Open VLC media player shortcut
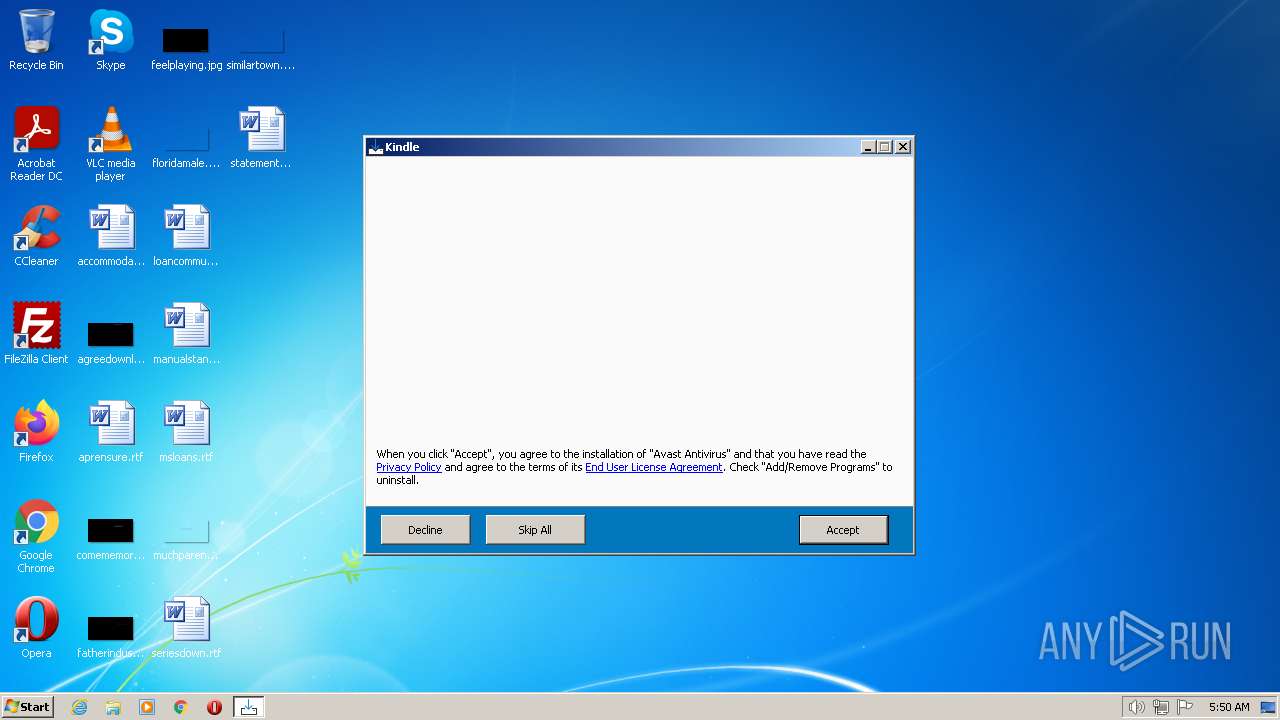 [x=110, y=144]
